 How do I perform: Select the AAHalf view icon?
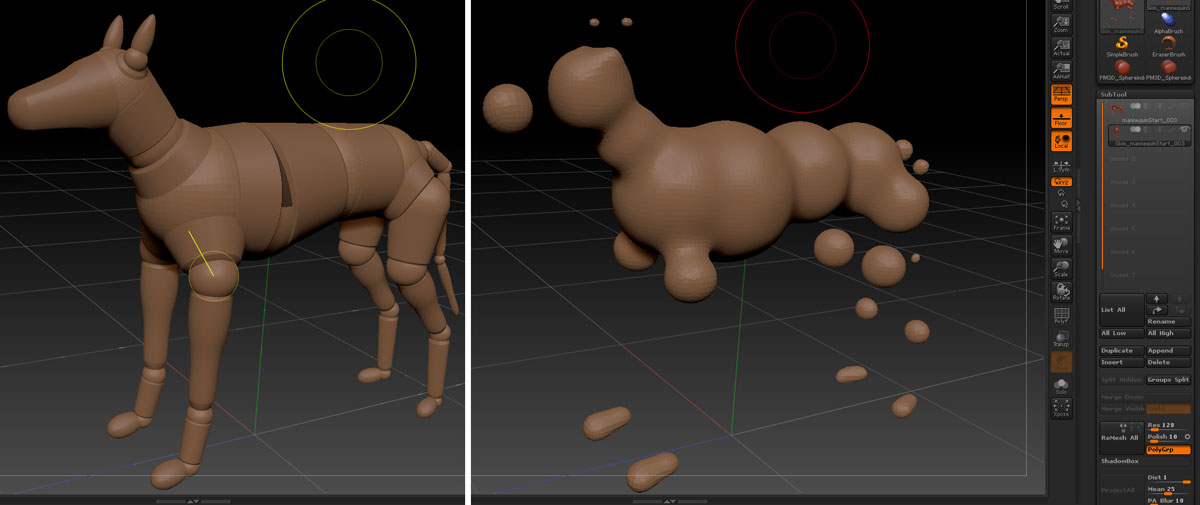click(1061, 71)
